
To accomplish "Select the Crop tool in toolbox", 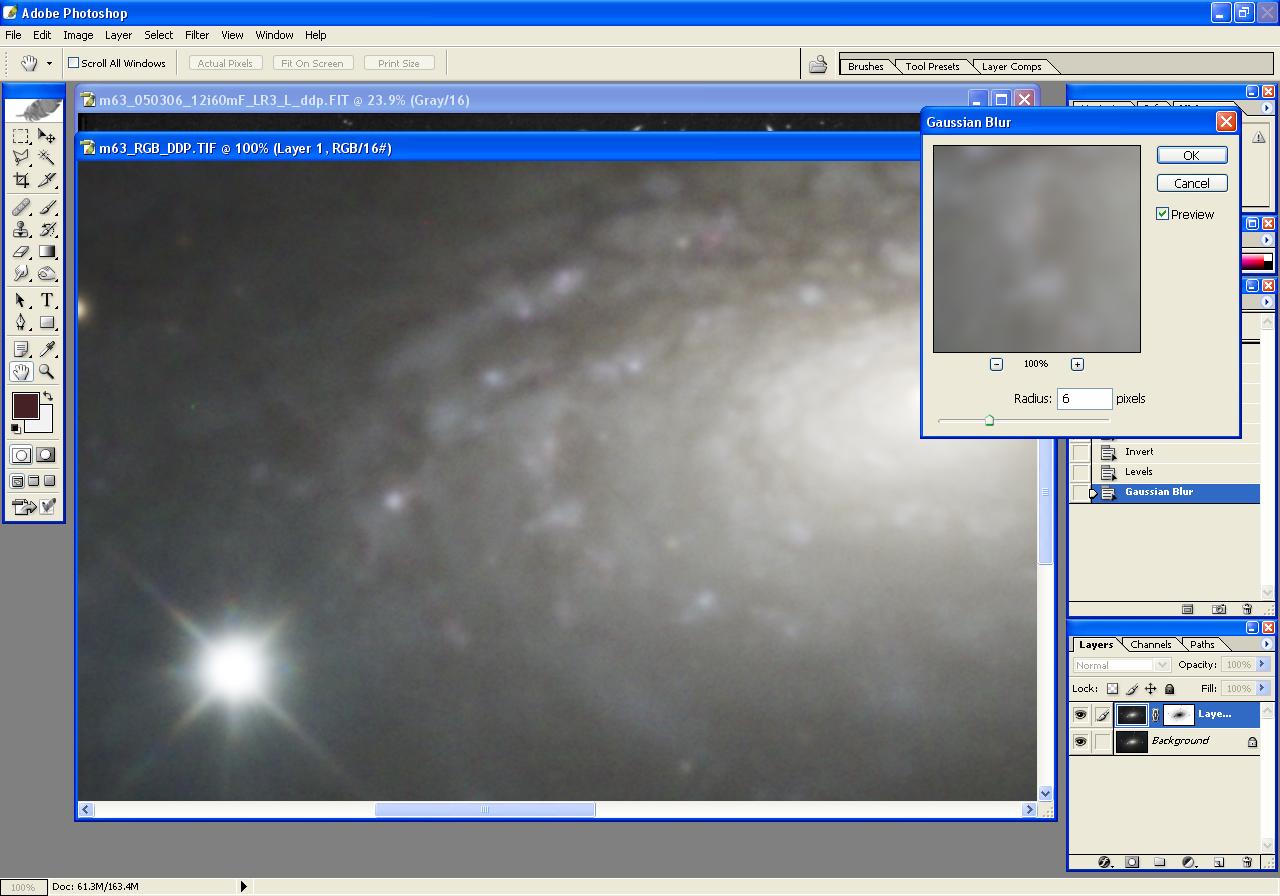I will 21,181.
